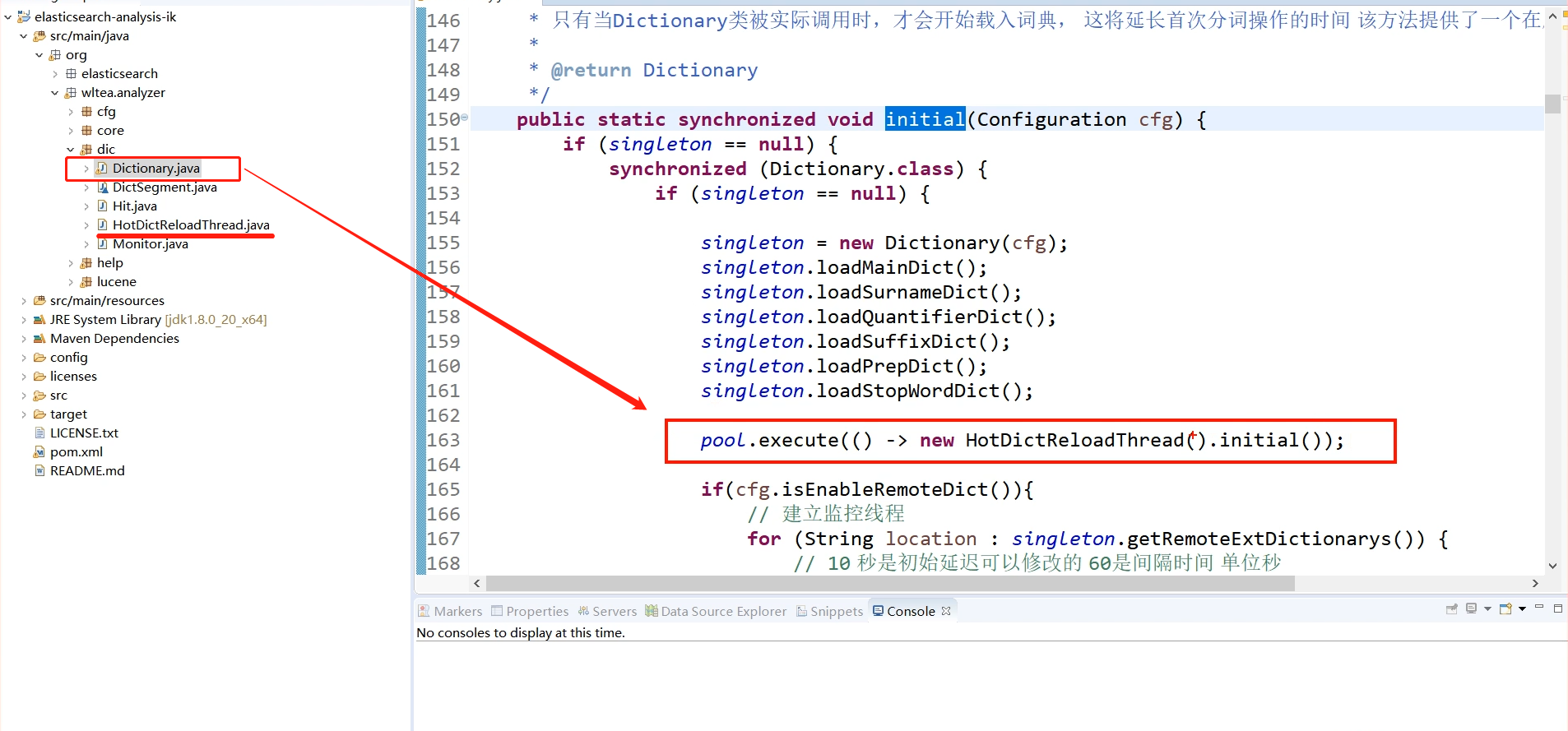Select the Monitor.java tree label
This screenshot has height=731, width=1568.
(151, 243)
